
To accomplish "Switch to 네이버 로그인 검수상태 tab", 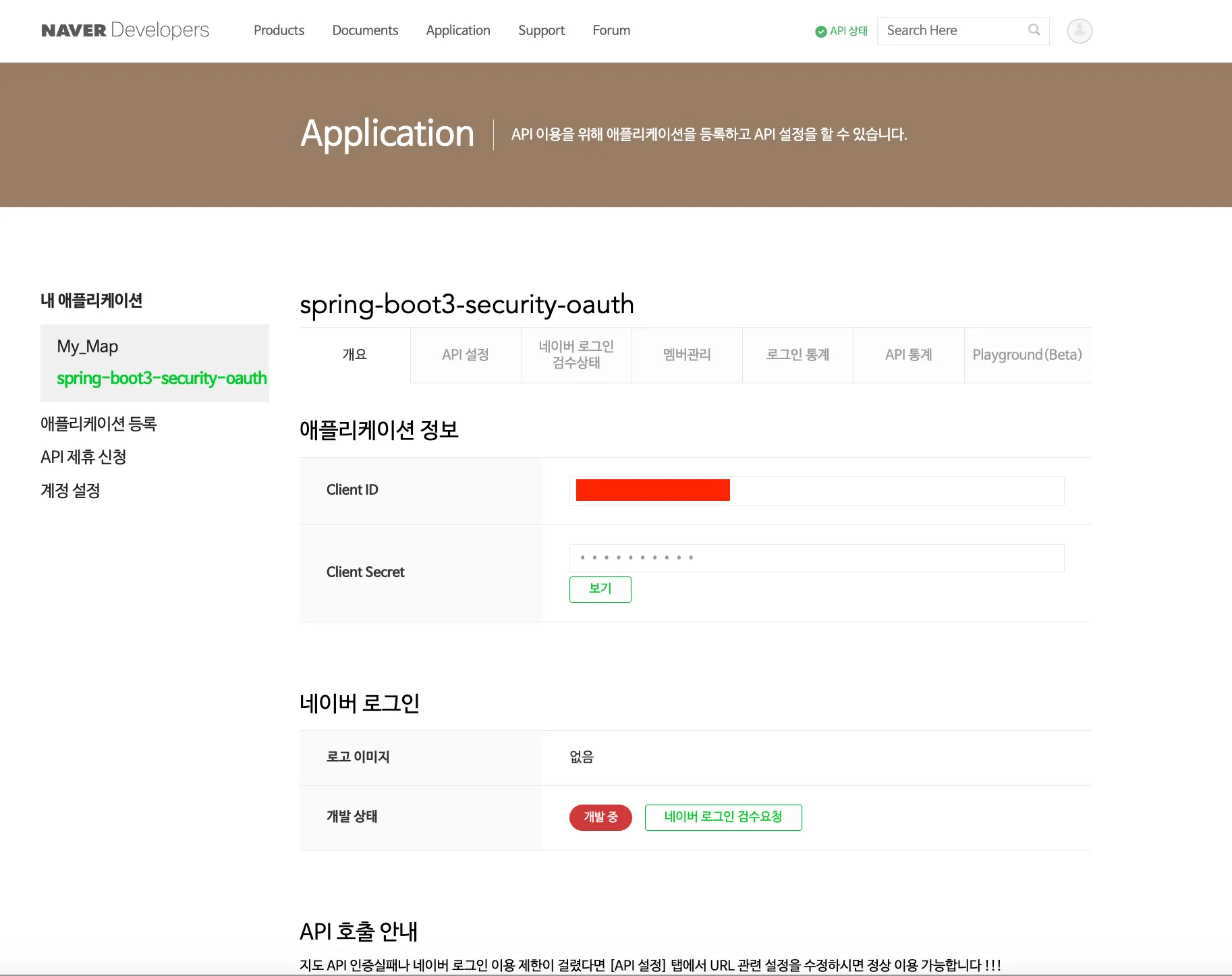I will coord(576,355).
